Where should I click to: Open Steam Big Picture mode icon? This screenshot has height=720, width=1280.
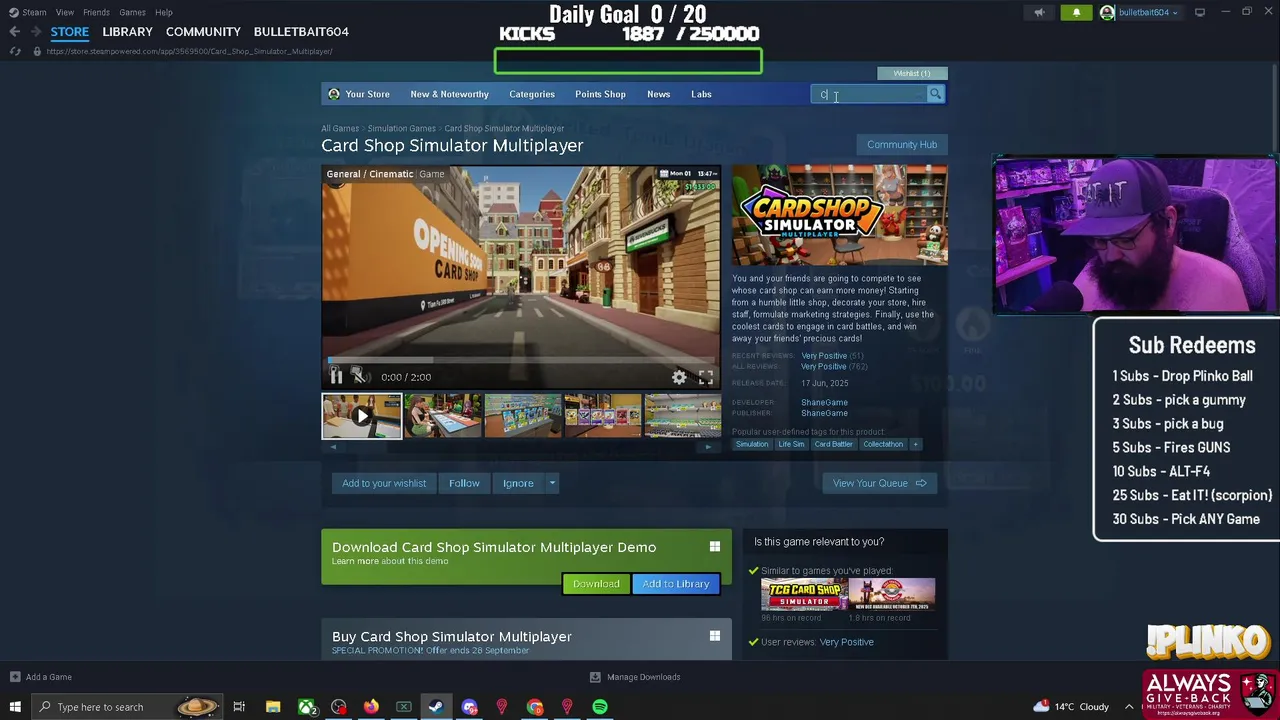click(1200, 12)
